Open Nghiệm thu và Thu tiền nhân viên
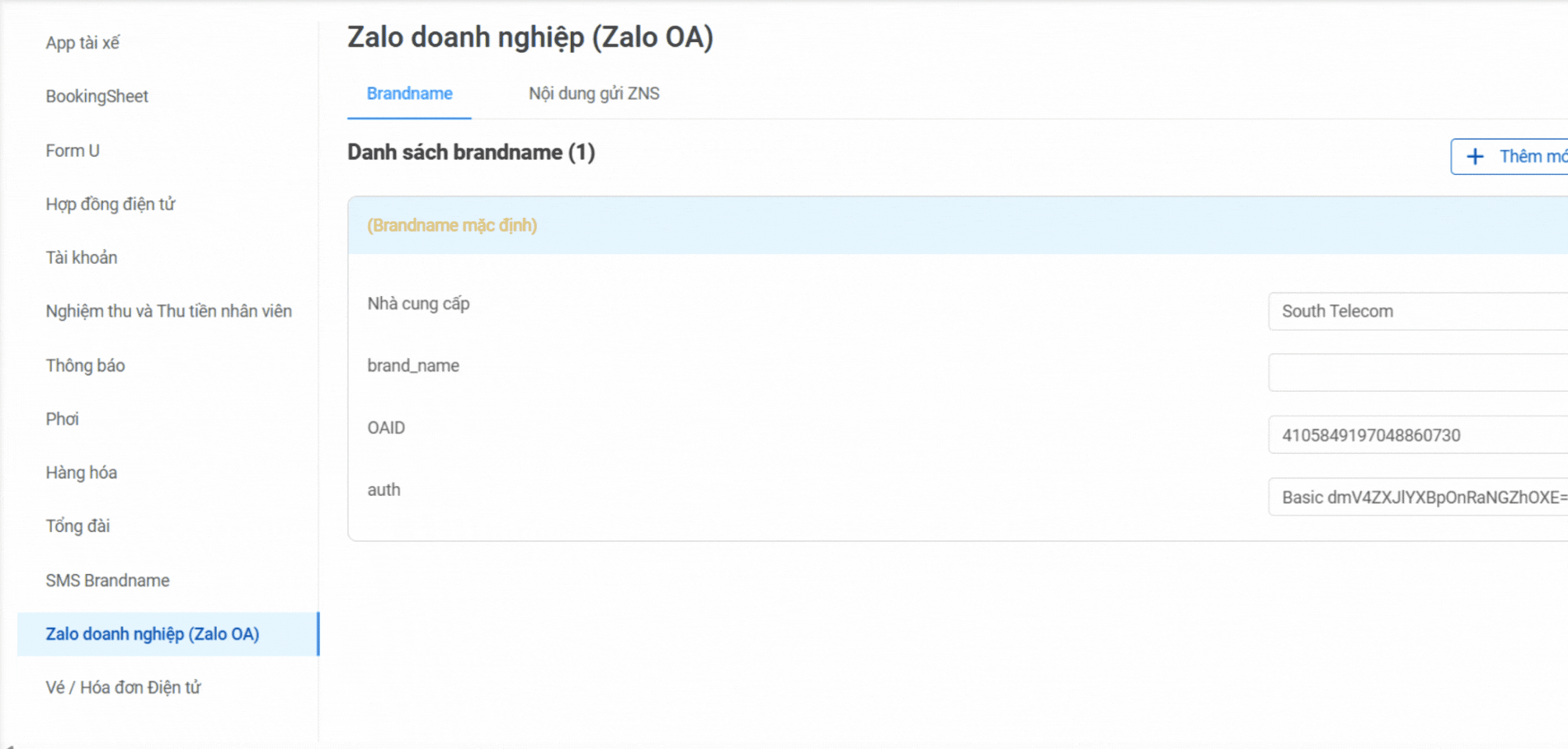Screen dimensions: 1568x749 pyautogui.click(x=169, y=312)
